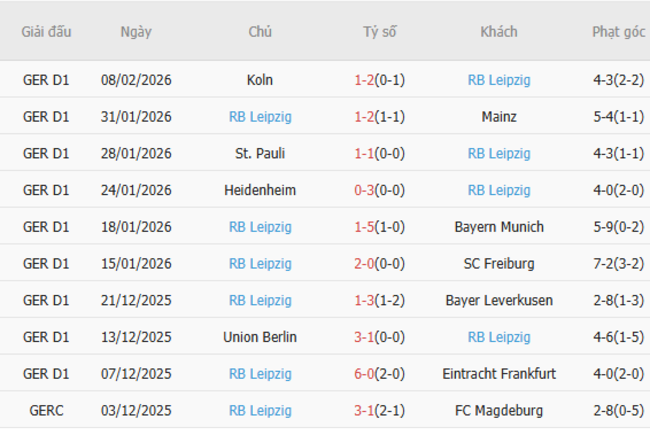Viewport: 650px width, 435px height.
Task: Click the Eintracht Frankfurt team name
Action: coord(498,374)
